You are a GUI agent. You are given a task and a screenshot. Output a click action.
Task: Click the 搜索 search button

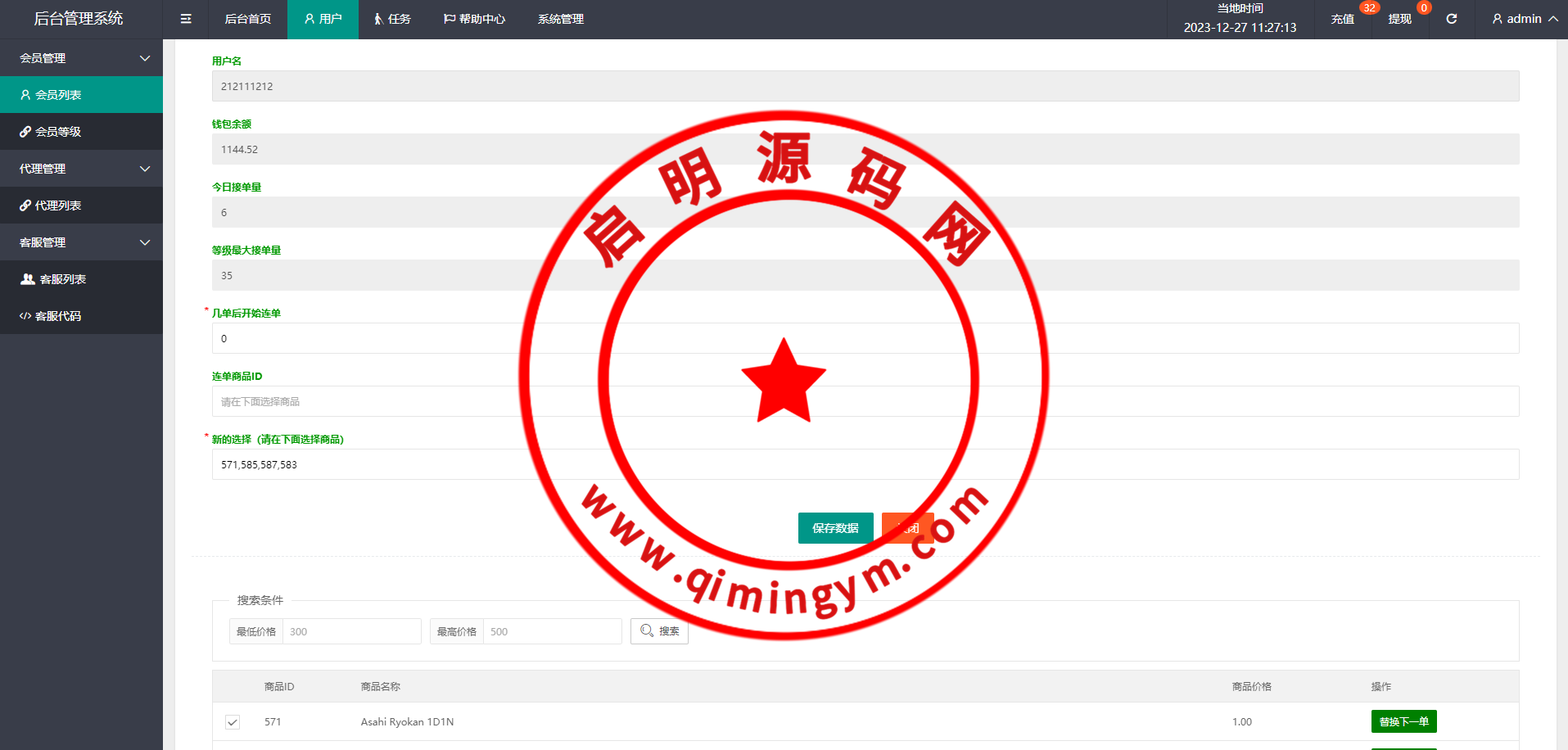pyautogui.click(x=659, y=631)
